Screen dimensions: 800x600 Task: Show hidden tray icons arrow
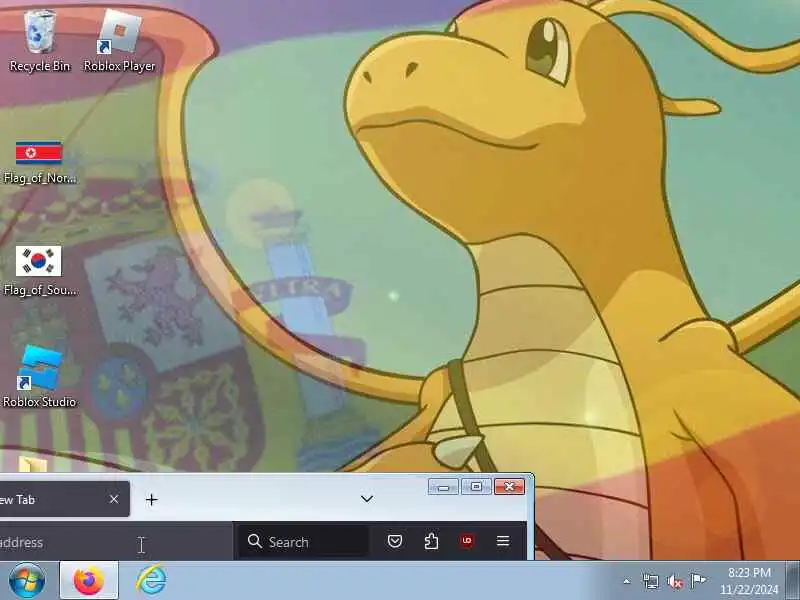627,581
